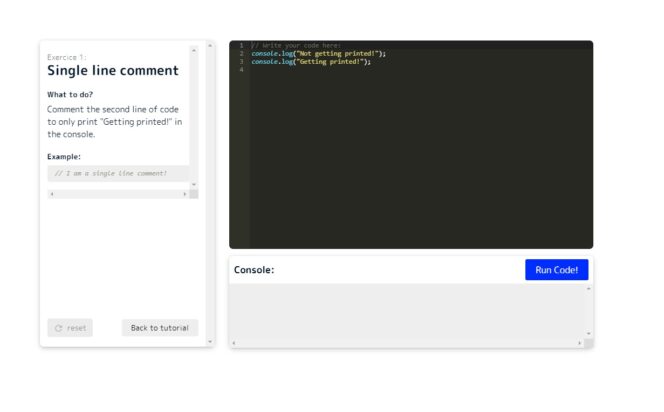Click down arrow of instructions panel scrollbar
This screenshot has width=664, height=412.
209,342
